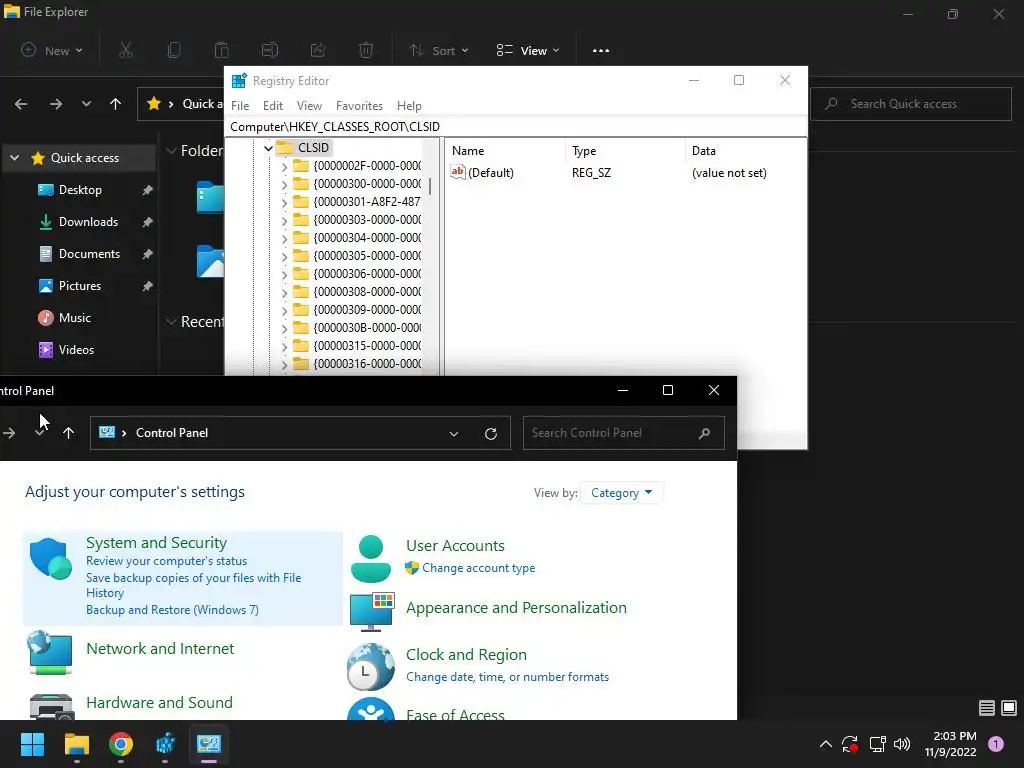Open the New dropdown in File Explorer

[52, 50]
